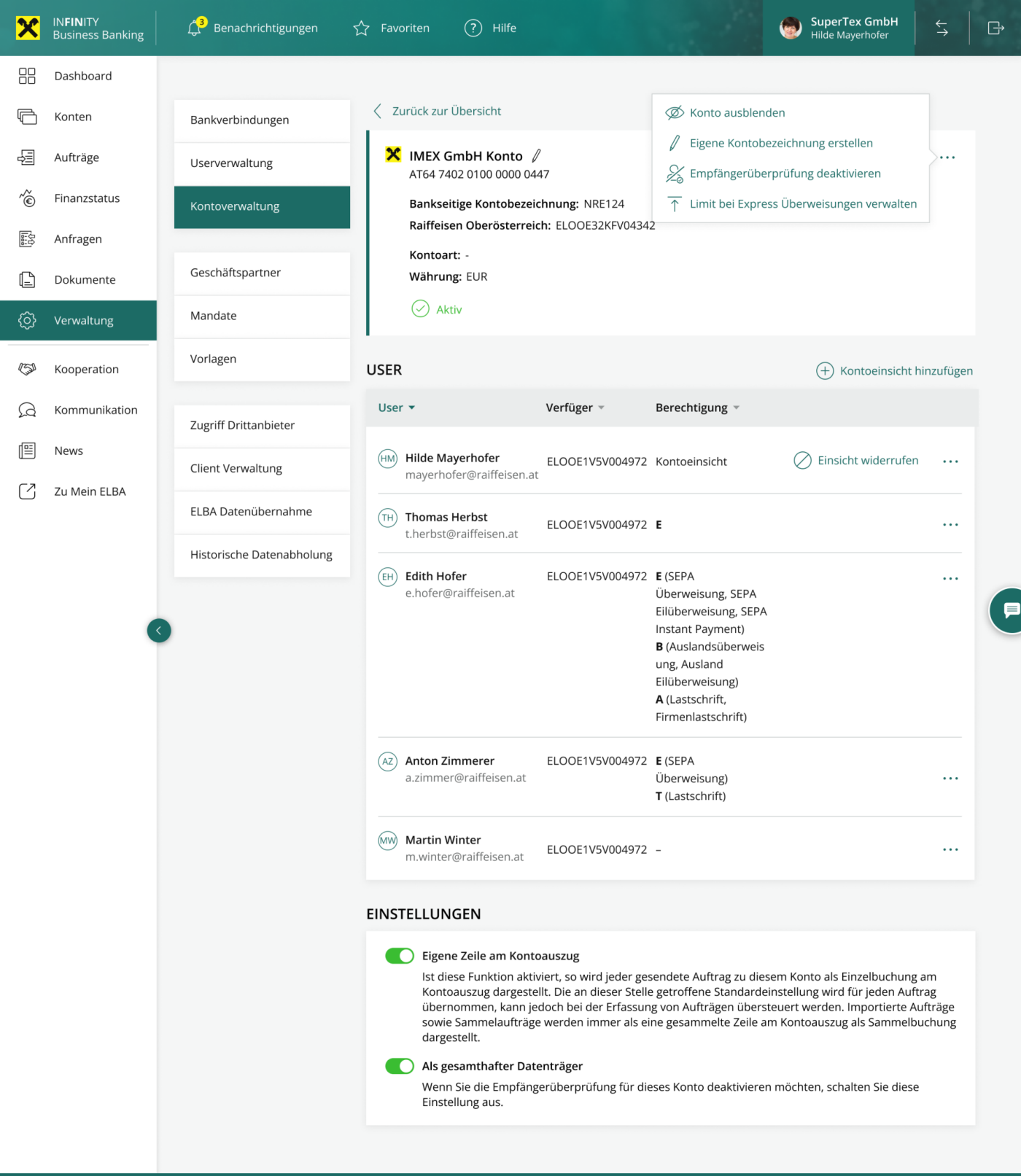Sort by Verfüger column arrow
Viewport: 1021px width, 1176px height.
[601, 408]
